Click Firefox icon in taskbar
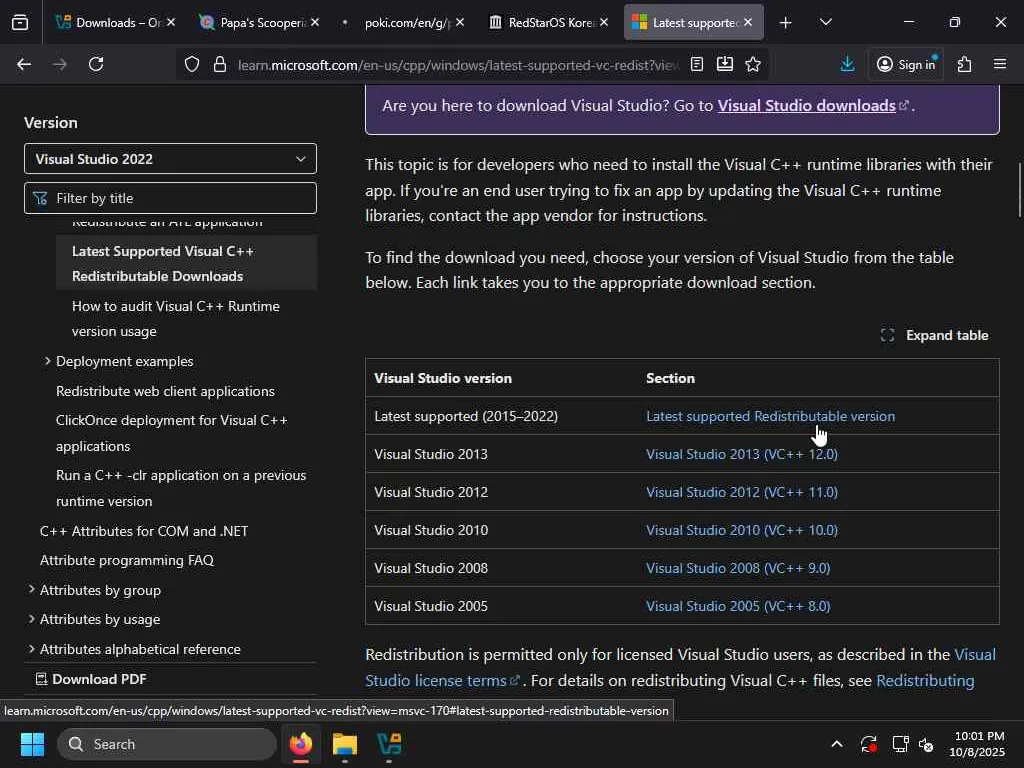The width and height of the screenshot is (1024, 768). 301,744
